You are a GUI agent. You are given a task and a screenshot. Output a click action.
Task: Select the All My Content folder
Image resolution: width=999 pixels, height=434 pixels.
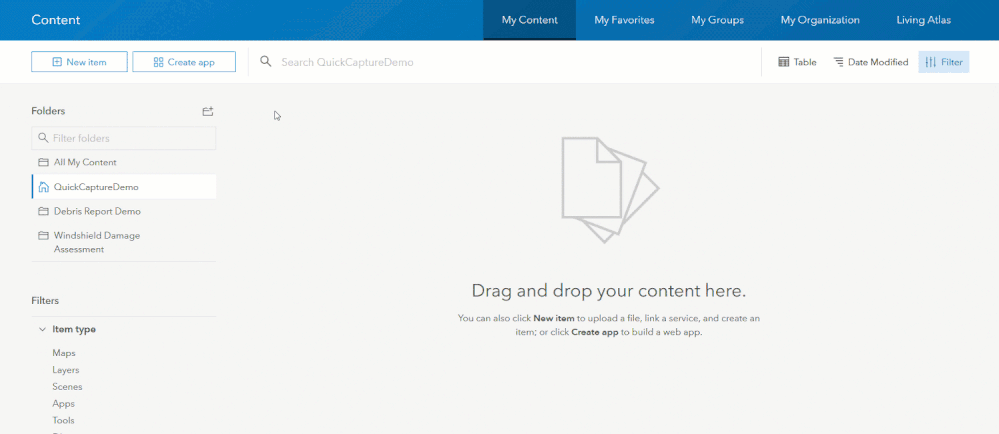[124, 163]
